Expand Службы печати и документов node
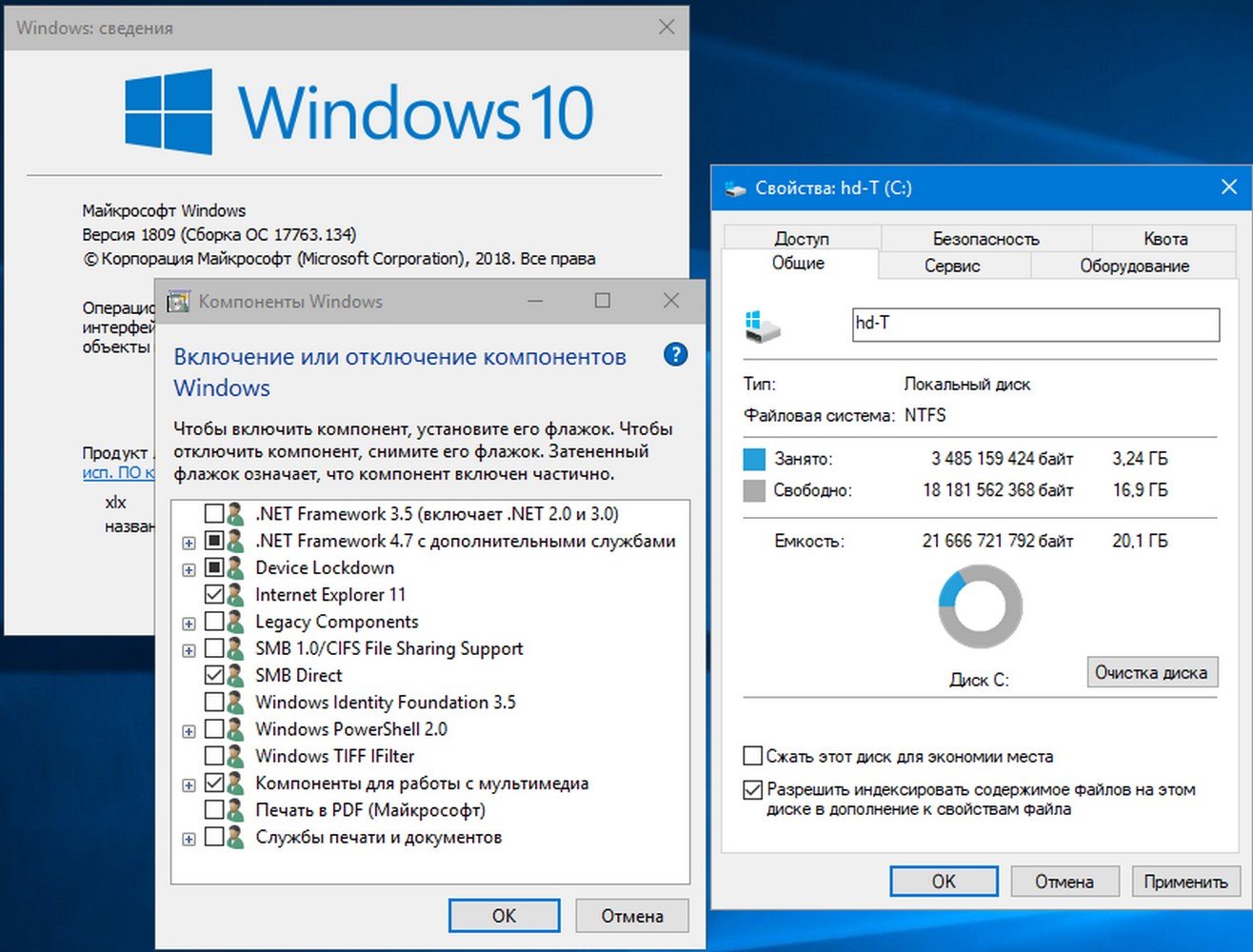 [189, 839]
